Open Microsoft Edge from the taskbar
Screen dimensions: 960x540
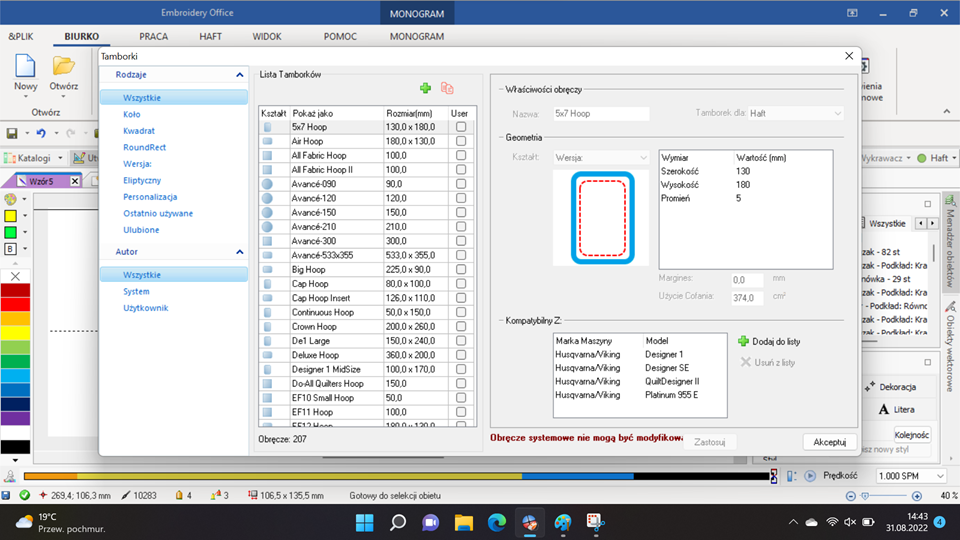(x=497, y=522)
